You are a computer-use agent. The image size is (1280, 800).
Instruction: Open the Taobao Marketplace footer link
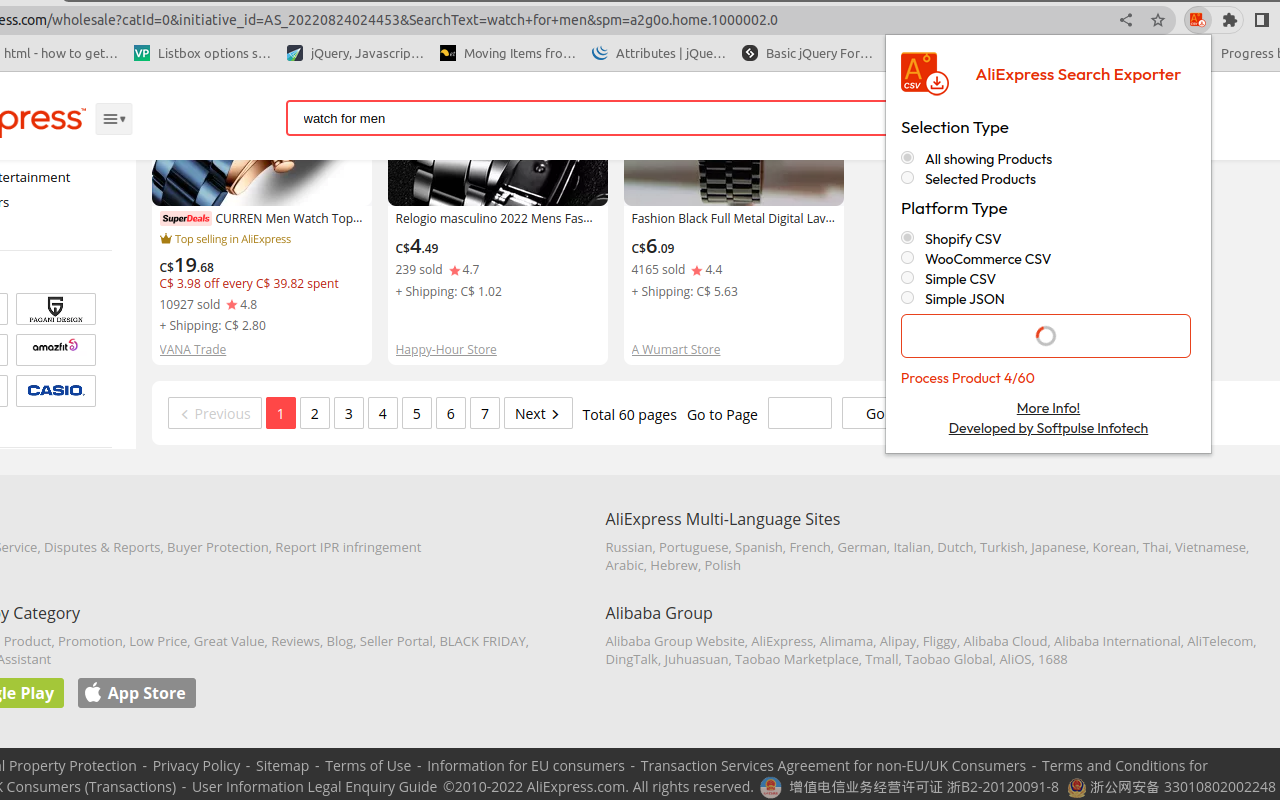796,659
